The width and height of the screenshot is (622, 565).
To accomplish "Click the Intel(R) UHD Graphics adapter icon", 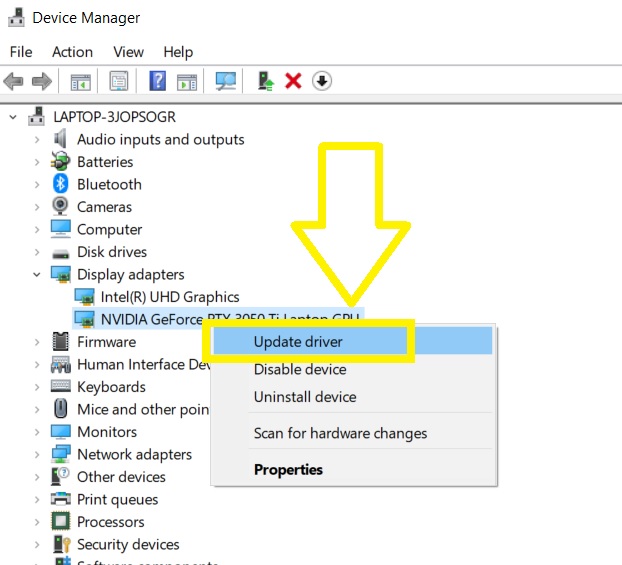I will pos(84,297).
